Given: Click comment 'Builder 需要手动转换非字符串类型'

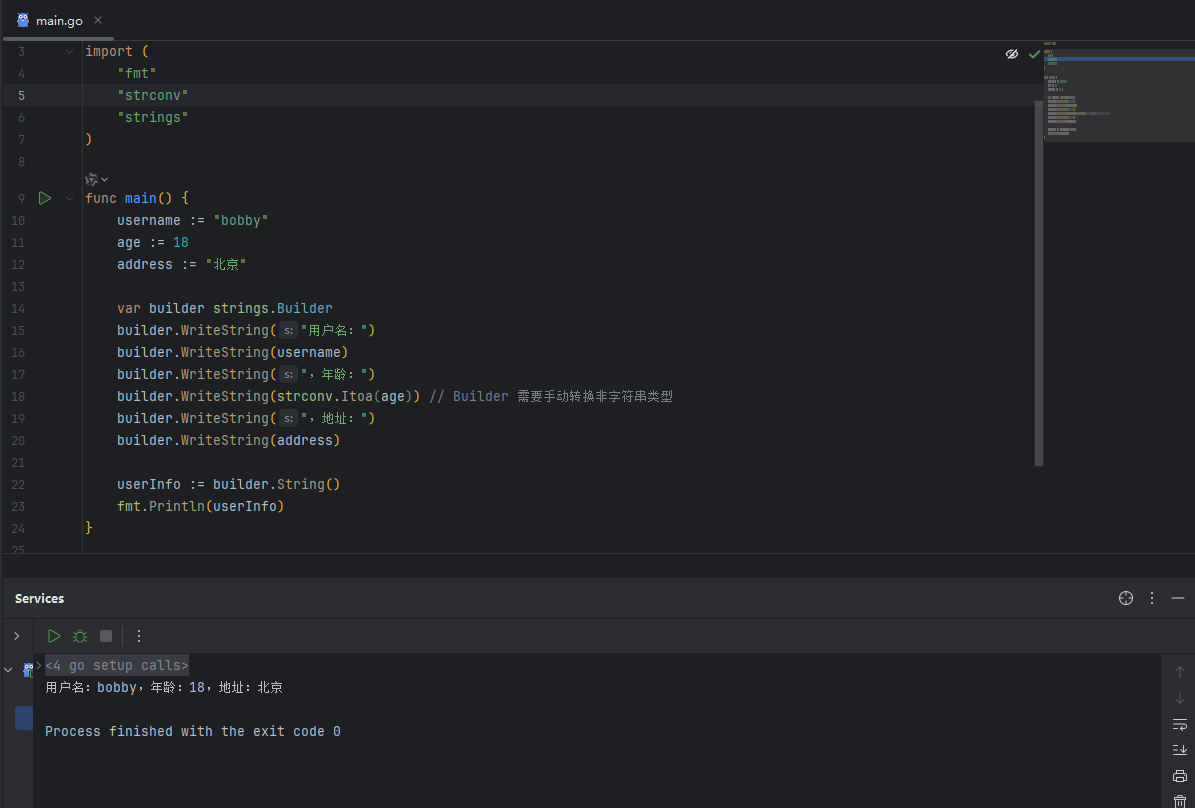Looking at the screenshot, I should click(562, 396).
